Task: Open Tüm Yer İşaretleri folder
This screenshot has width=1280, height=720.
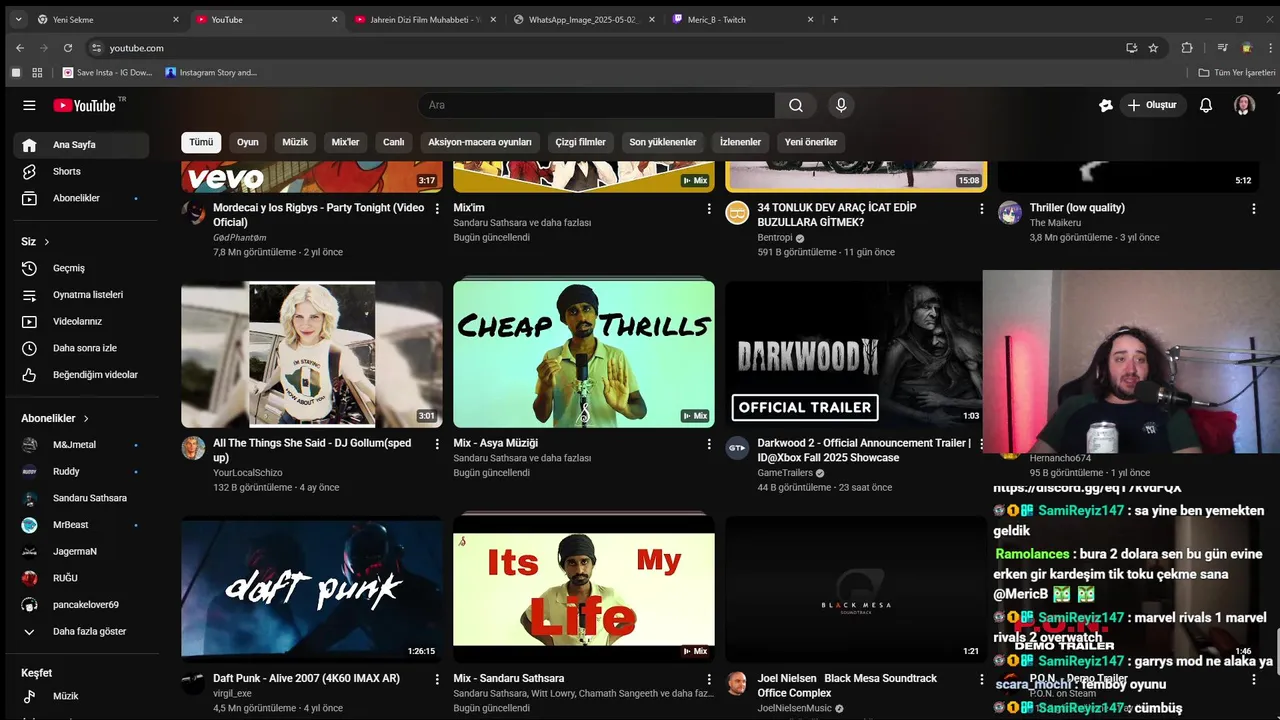Action: (1237, 73)
